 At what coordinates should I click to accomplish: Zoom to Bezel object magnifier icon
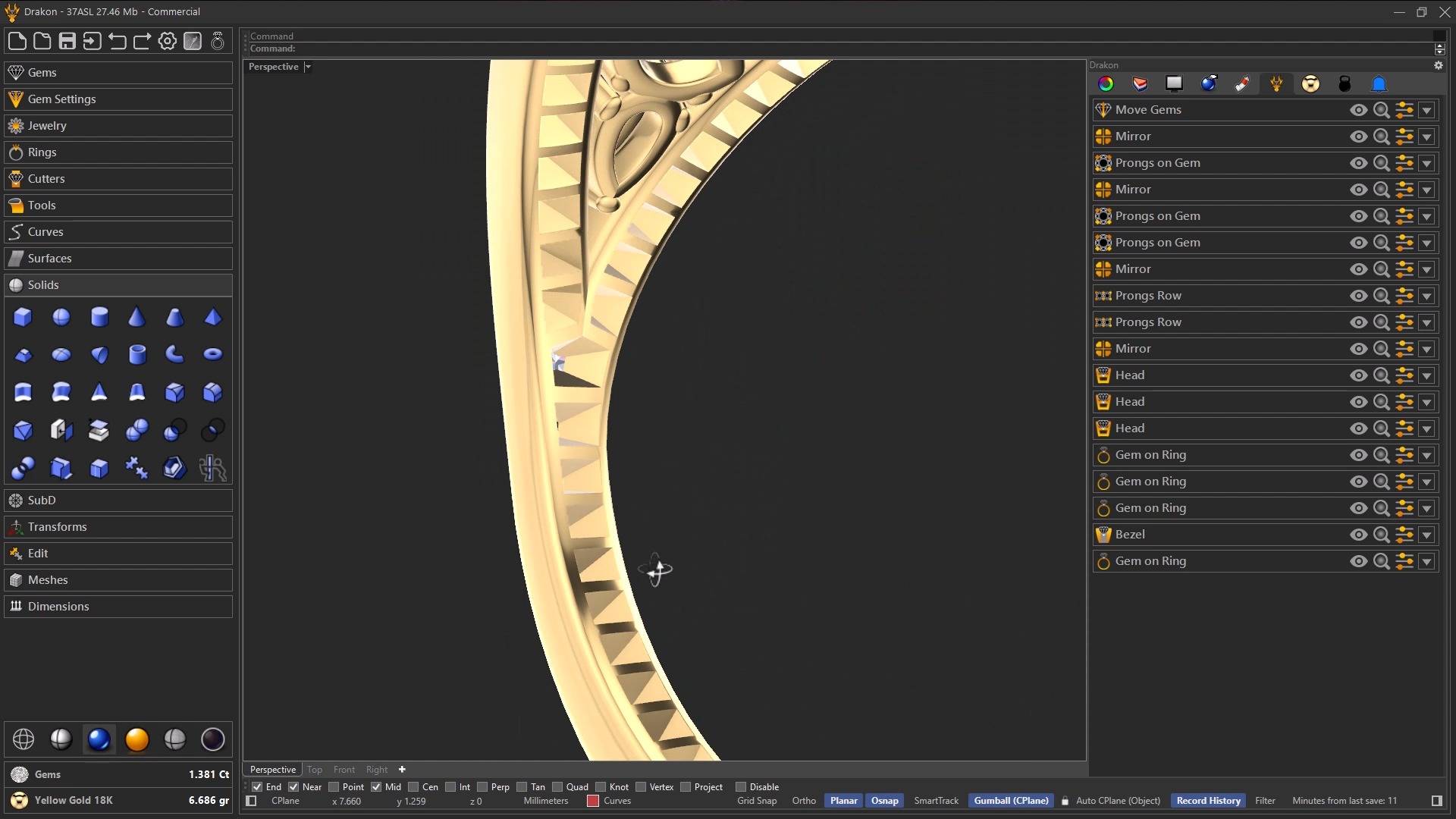pyautogui.click(x=1382, y=535)
